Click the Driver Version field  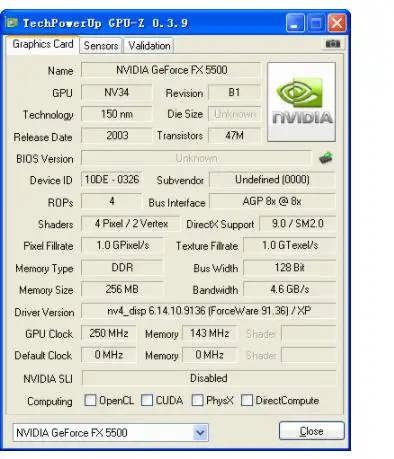point(209,311)
